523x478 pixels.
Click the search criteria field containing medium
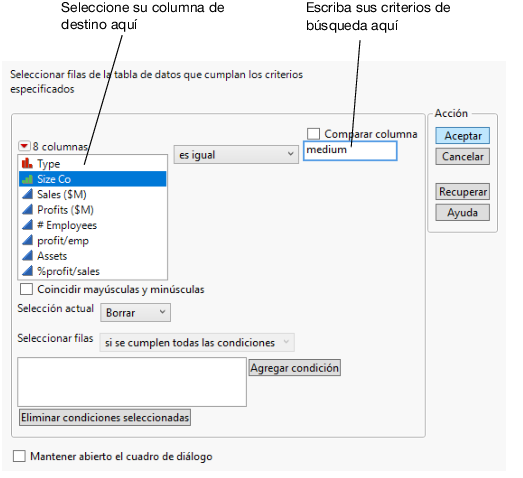click(x=350, y=151)
